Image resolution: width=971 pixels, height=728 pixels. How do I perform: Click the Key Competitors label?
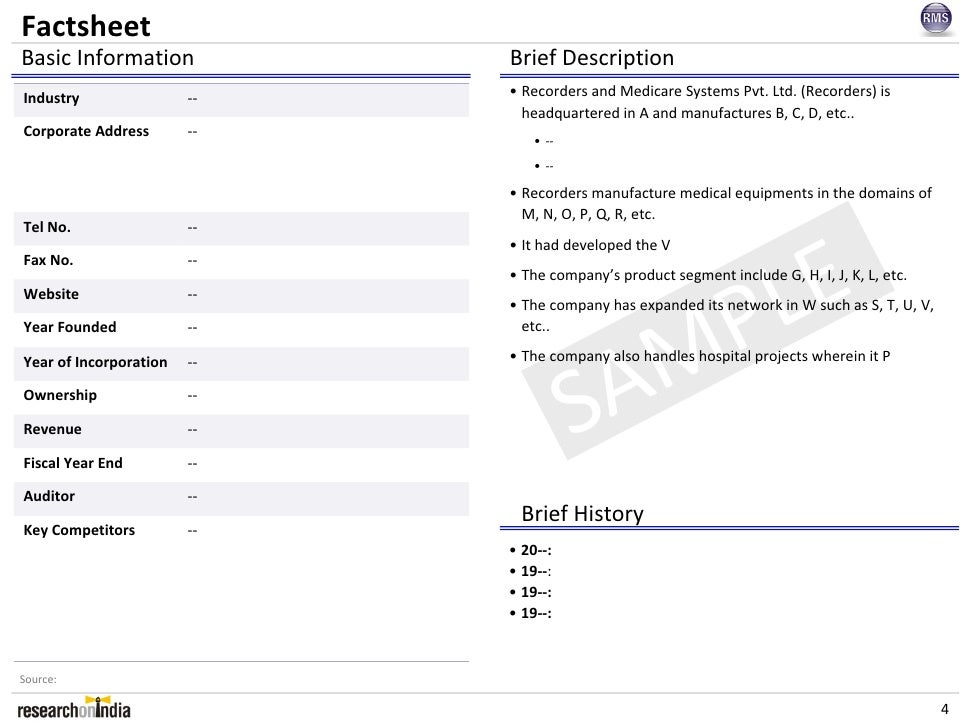(x=79, y=530)
